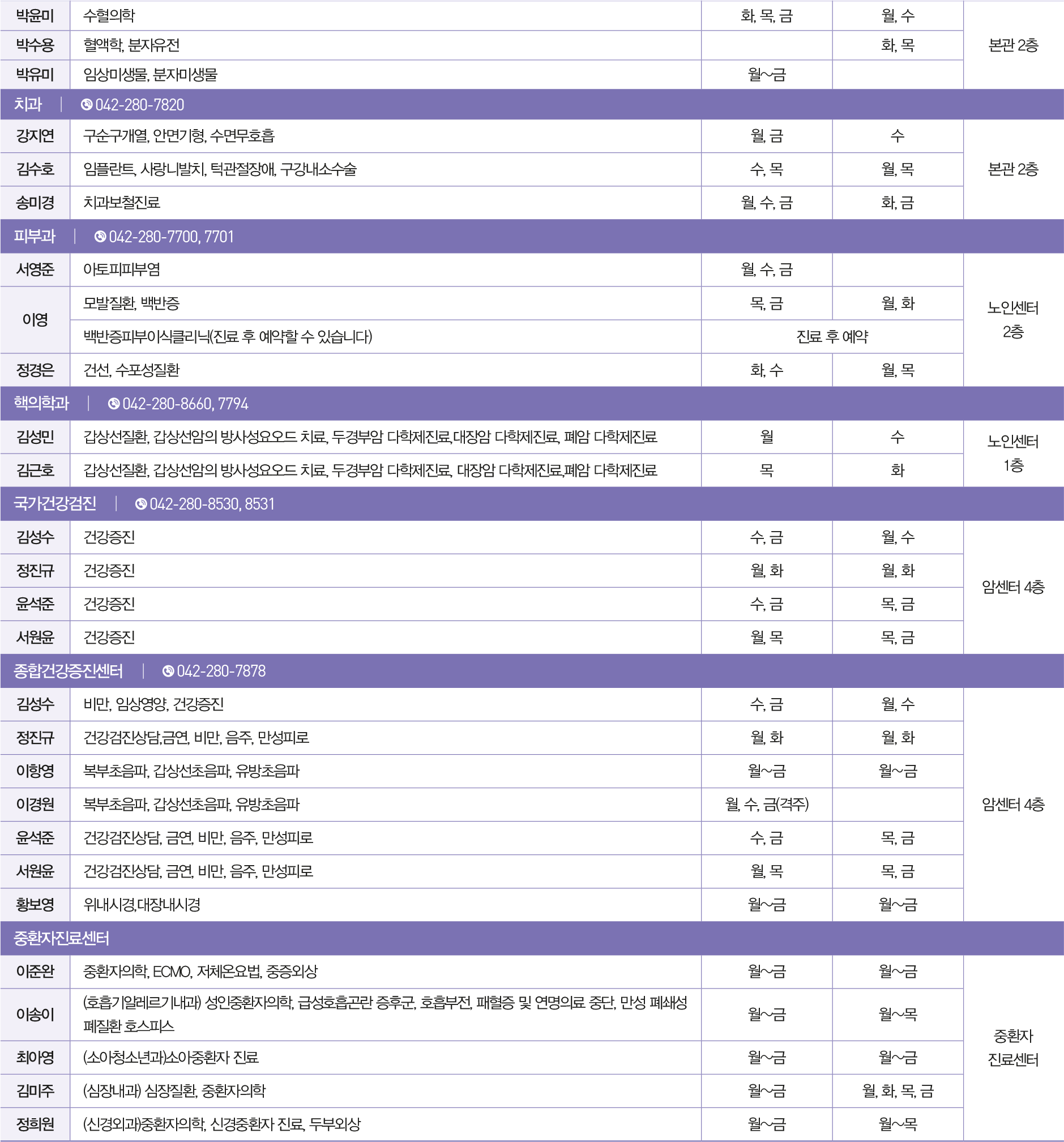This screenshot has height=1142, width=1064.
Task: Click doctor name 송미경
Action: tap(35, 203)
